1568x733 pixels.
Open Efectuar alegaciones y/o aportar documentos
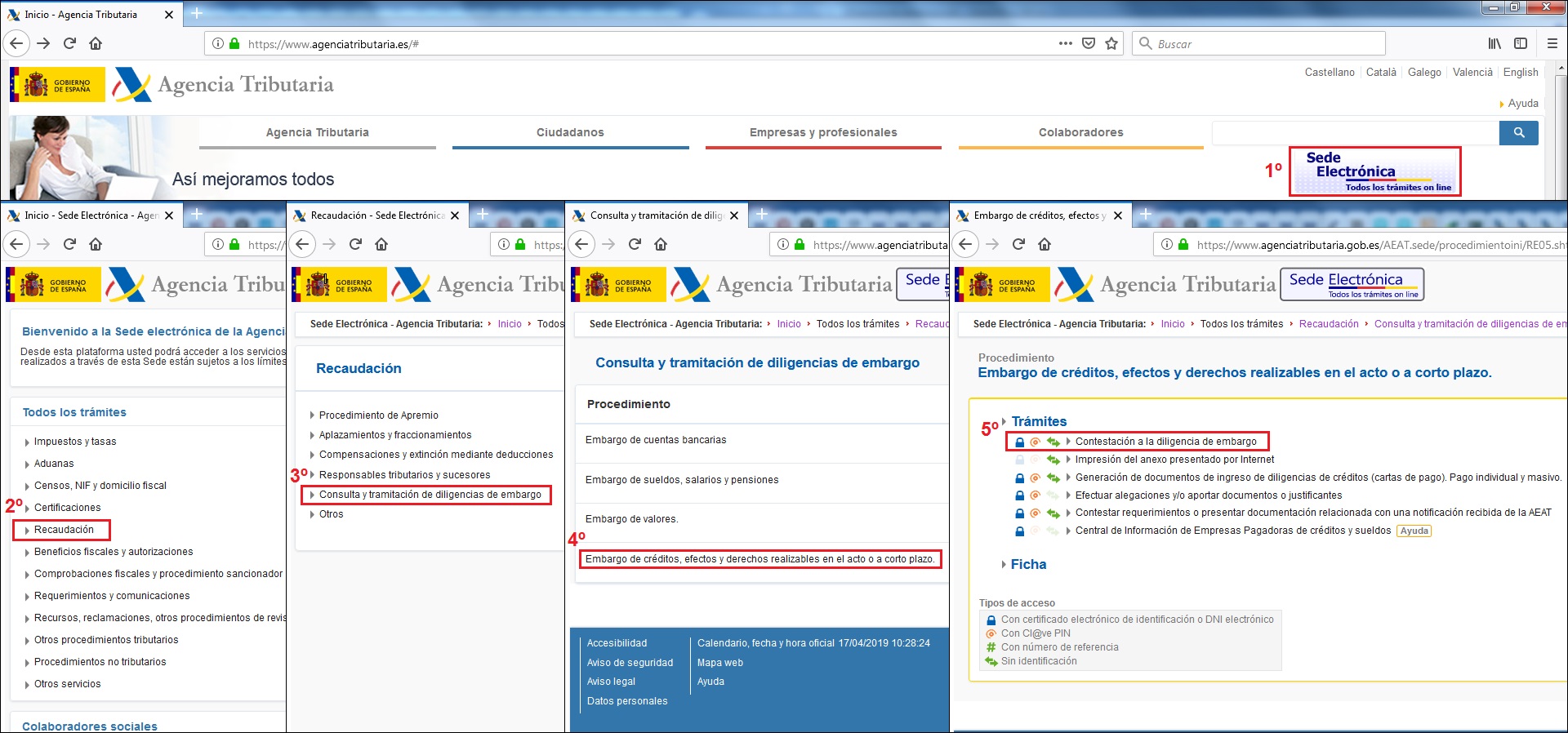pyautogui.click(x=1209, y=495)
